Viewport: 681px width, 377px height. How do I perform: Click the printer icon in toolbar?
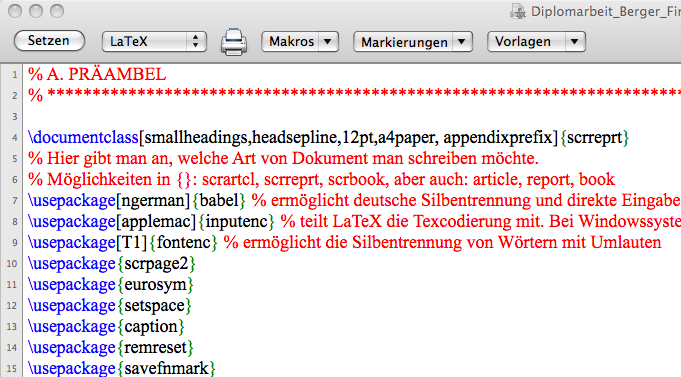234,42
